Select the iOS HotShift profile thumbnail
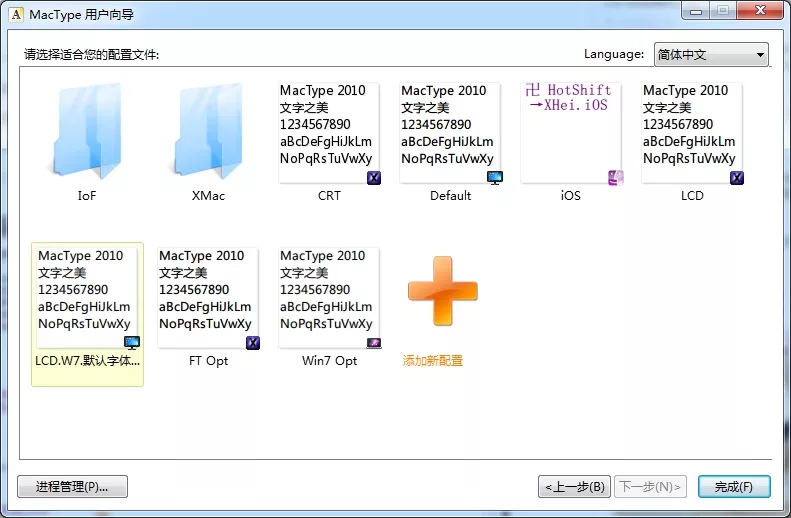791x518 pixels. pos(571,133)
